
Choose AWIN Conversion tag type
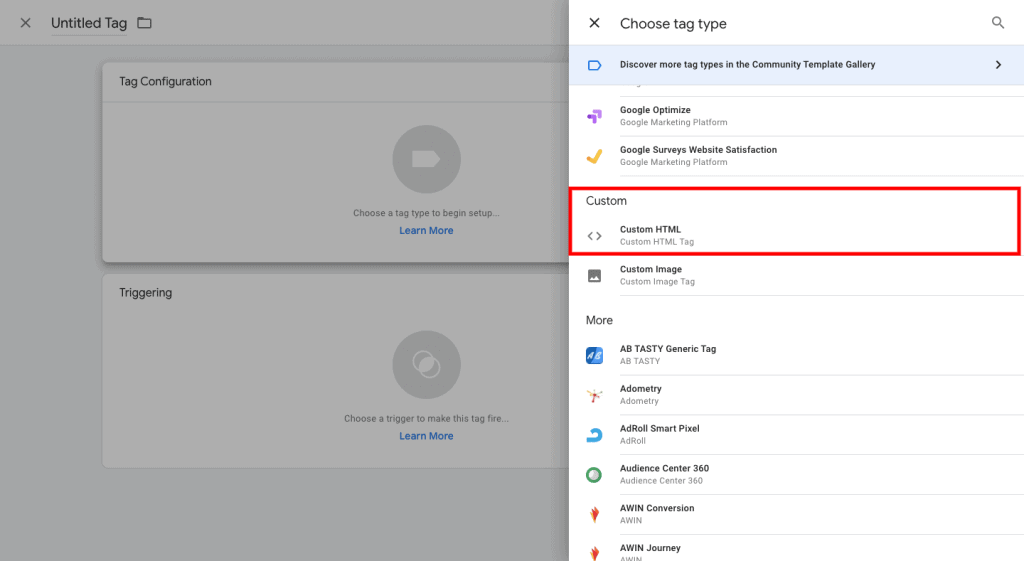tap(796, 515)
